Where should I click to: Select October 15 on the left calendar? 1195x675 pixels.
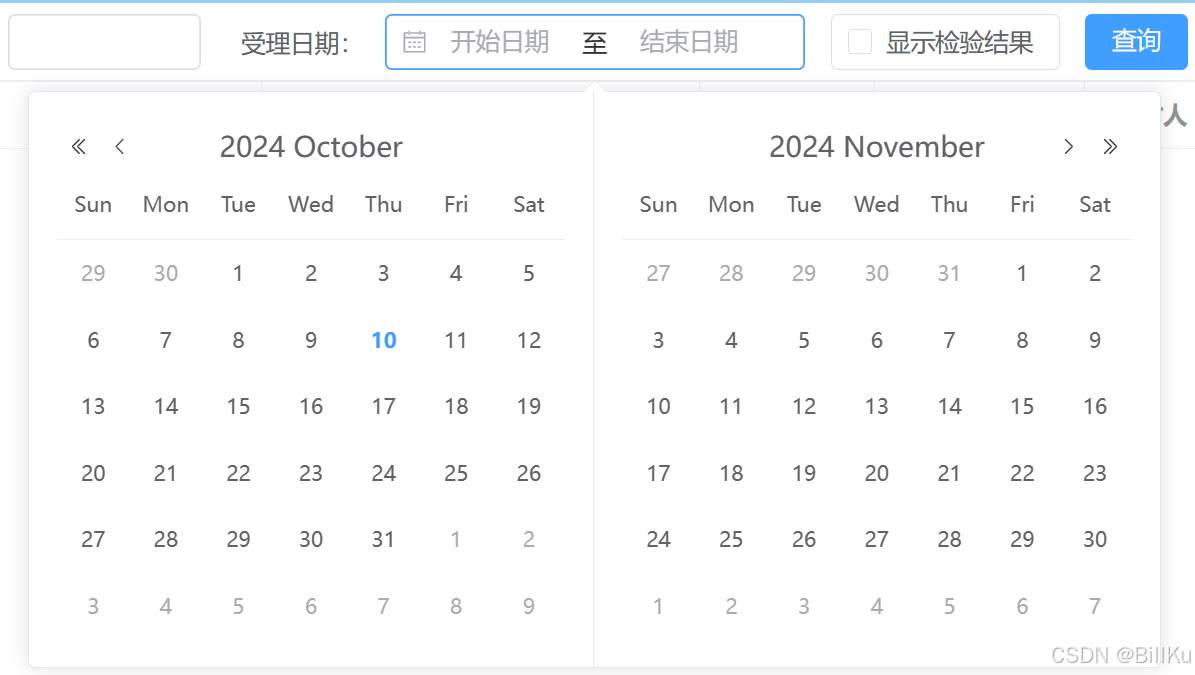(238, 406)
